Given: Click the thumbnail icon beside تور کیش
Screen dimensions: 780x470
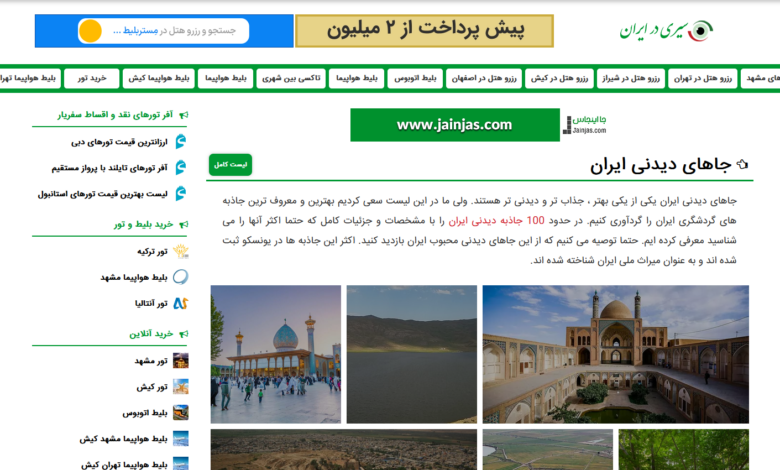Looking at the screenshot, I should (180, 387).
